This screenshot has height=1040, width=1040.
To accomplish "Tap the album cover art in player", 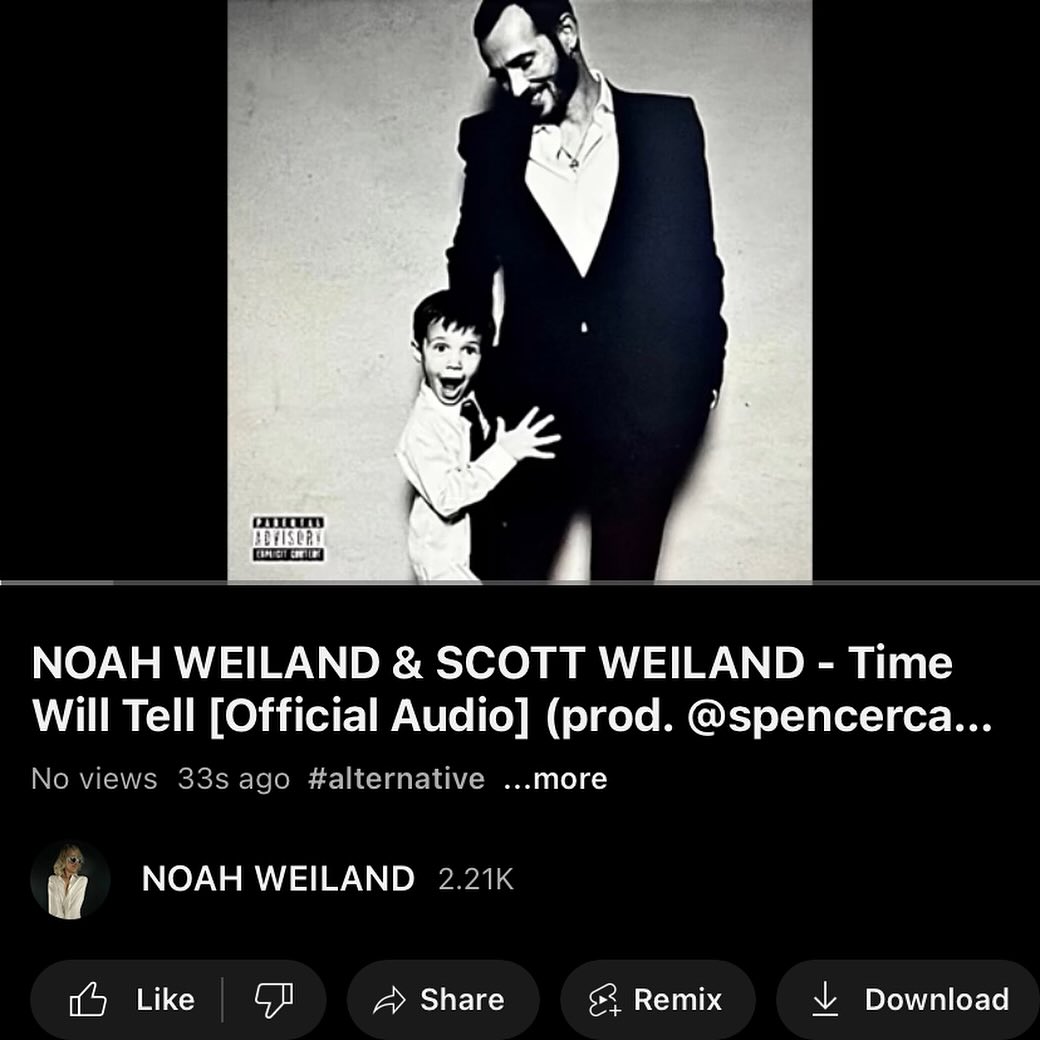I will [520, 291].
